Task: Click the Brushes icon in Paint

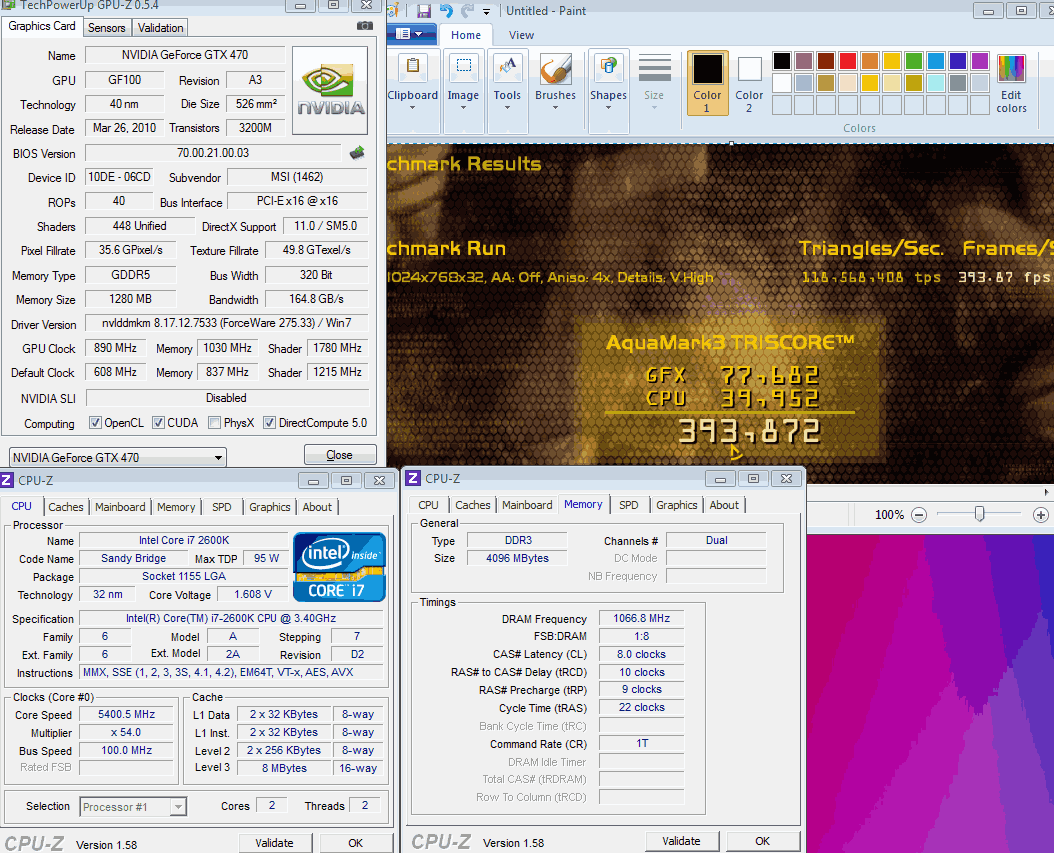Action: coord(555,68)
